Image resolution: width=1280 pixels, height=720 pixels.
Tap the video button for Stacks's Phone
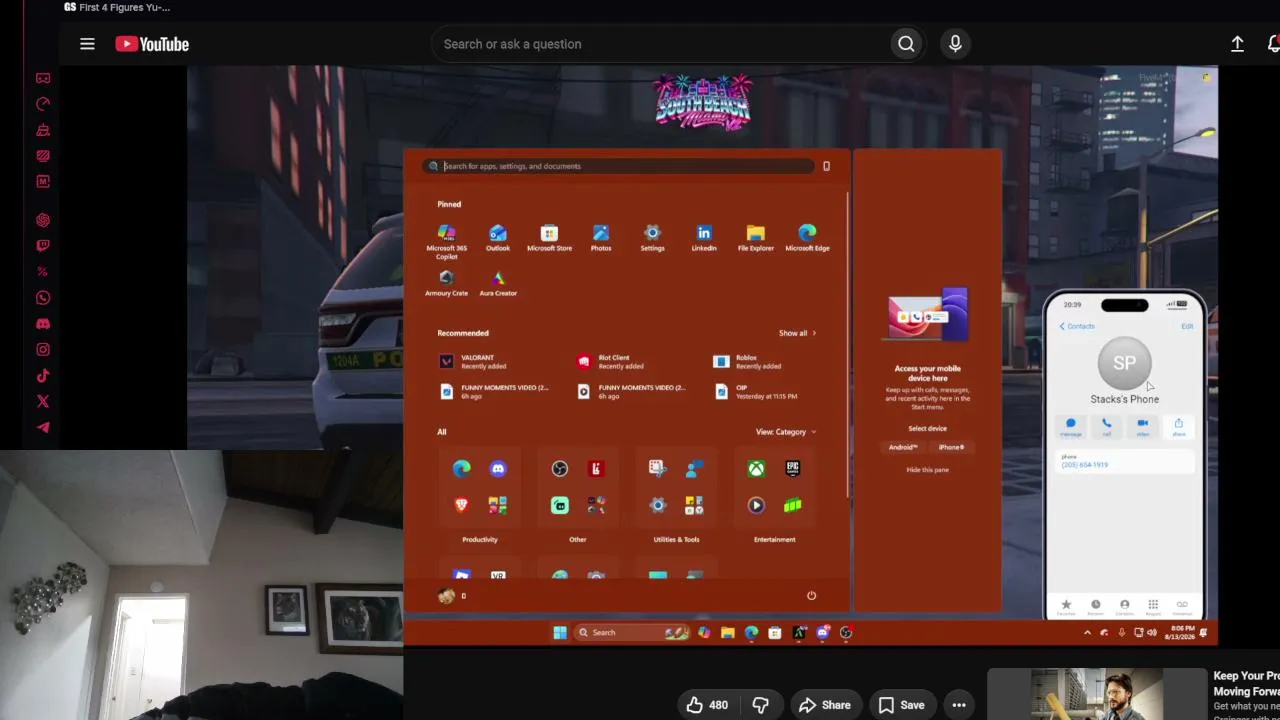tap(1142, 427)
